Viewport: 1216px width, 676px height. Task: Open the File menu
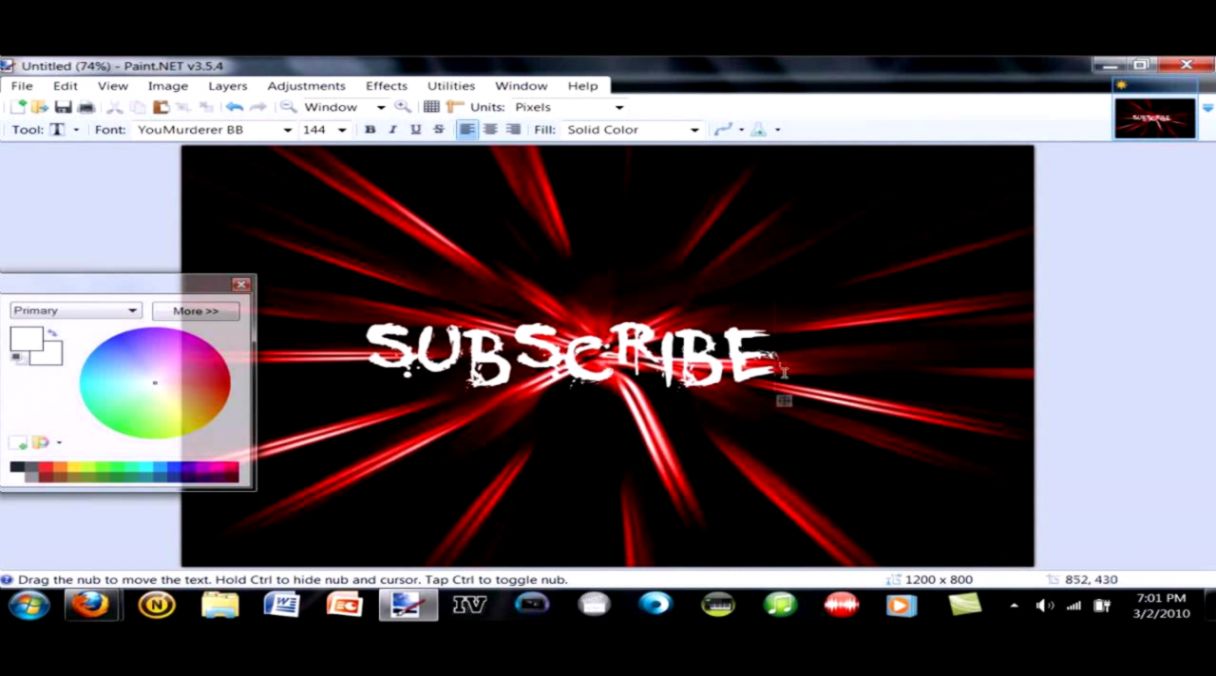click(22, 86)
